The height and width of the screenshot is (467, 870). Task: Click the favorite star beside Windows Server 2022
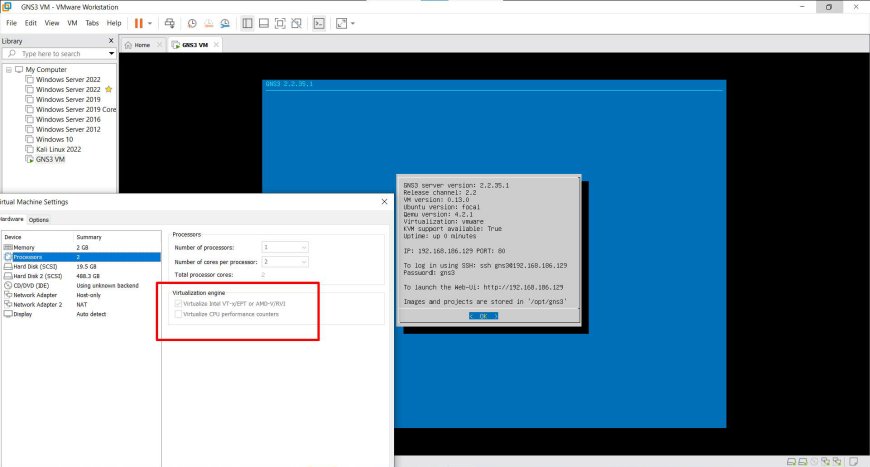(109, 89)
